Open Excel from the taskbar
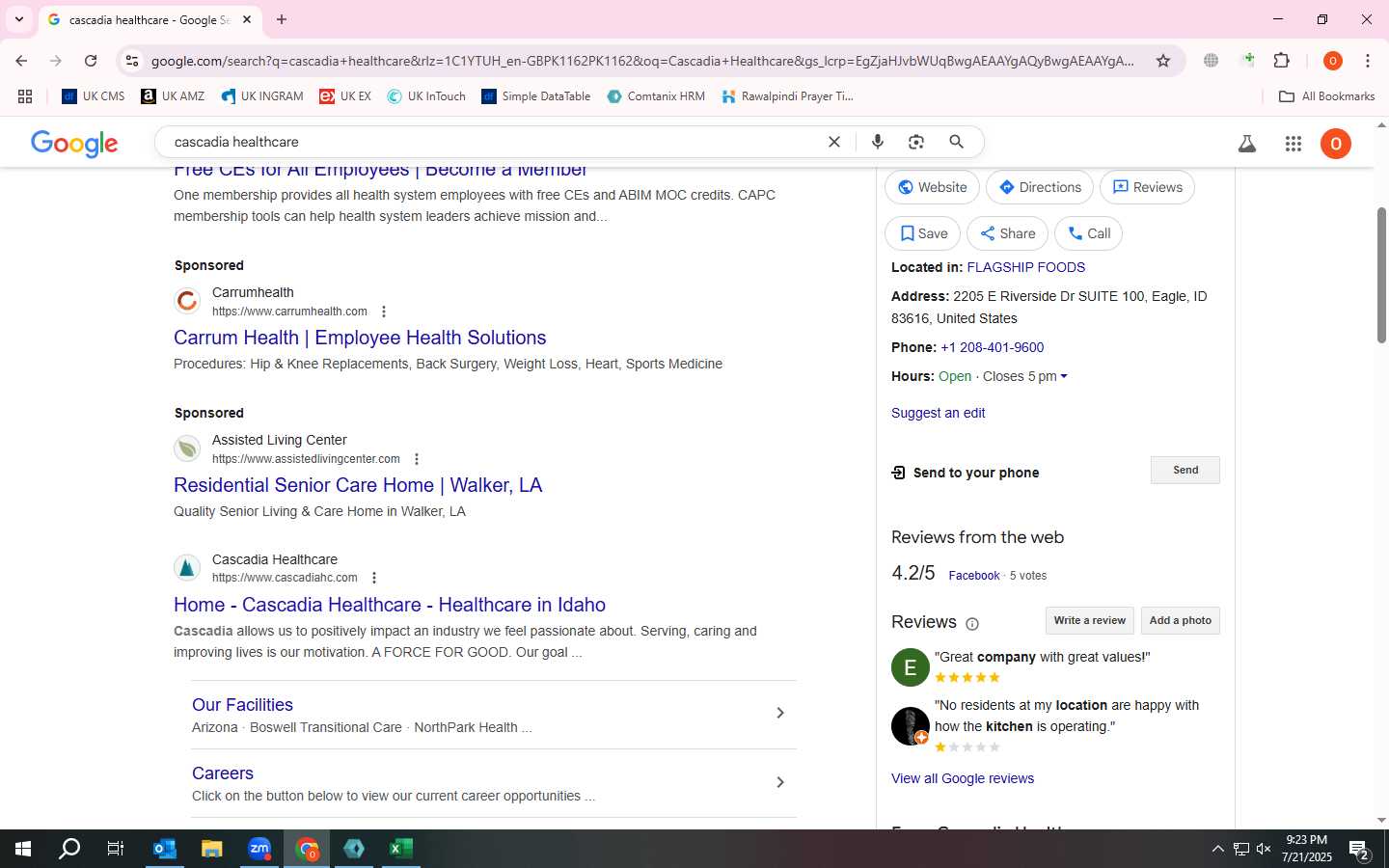Viewport: 1389px width, 868px height. 401,849
